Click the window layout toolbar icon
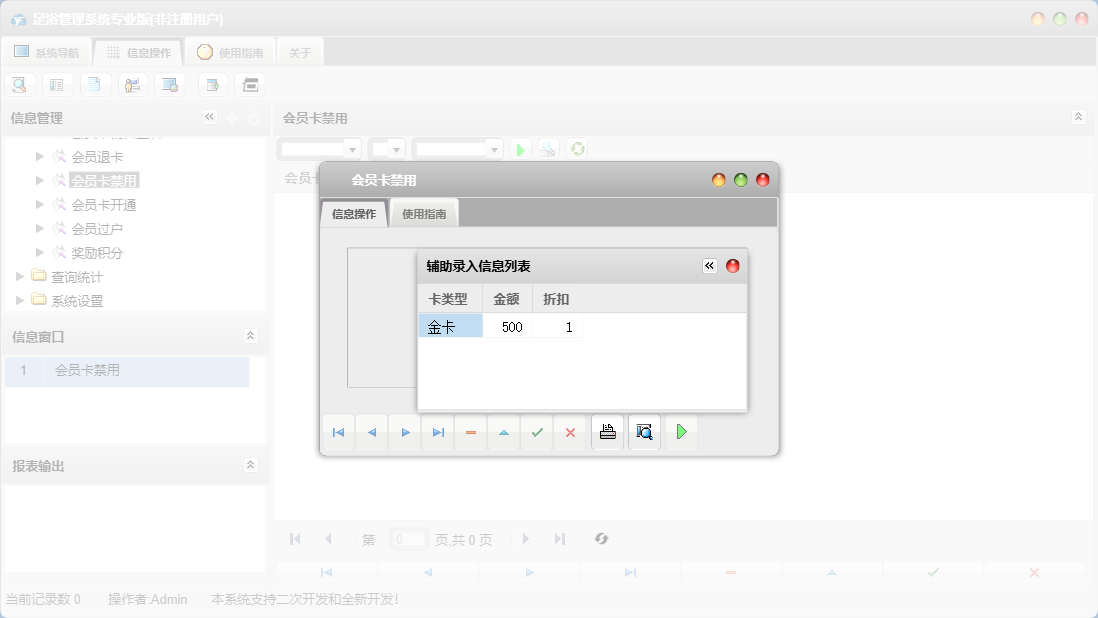This screenshot has height=618, width=1098. click(x=250, y=85)
